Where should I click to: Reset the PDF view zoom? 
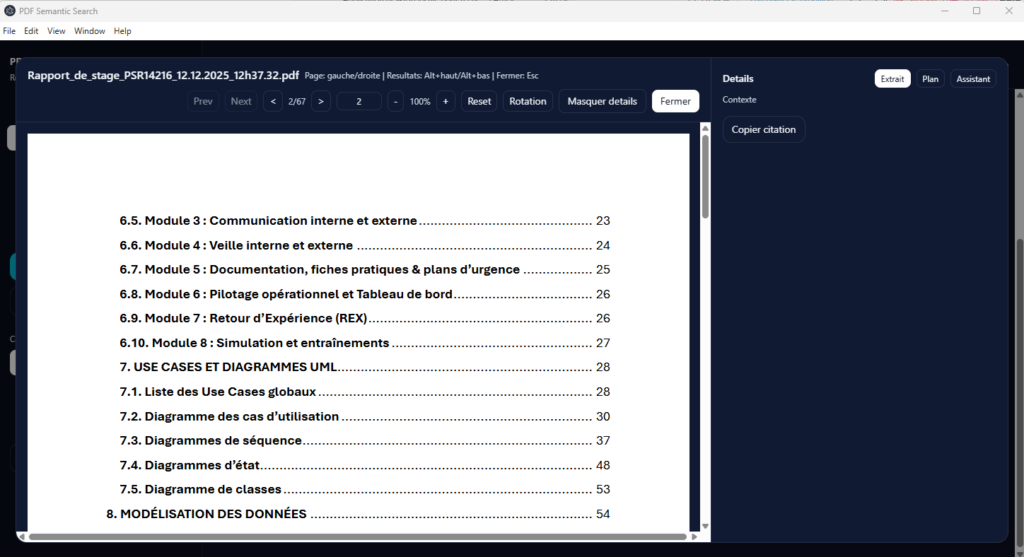479,101
